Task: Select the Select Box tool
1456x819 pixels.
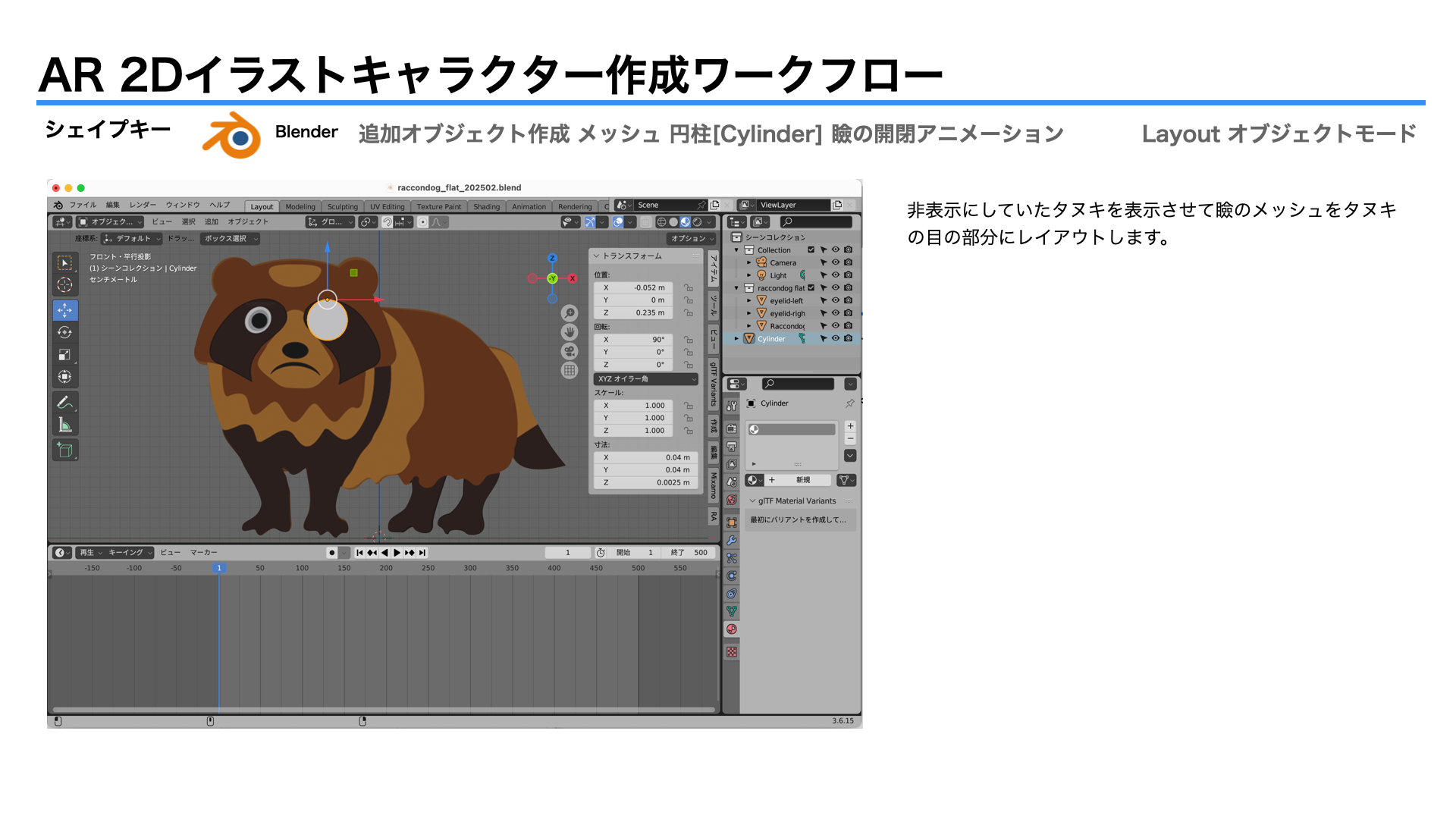Action: click(65, 263)
